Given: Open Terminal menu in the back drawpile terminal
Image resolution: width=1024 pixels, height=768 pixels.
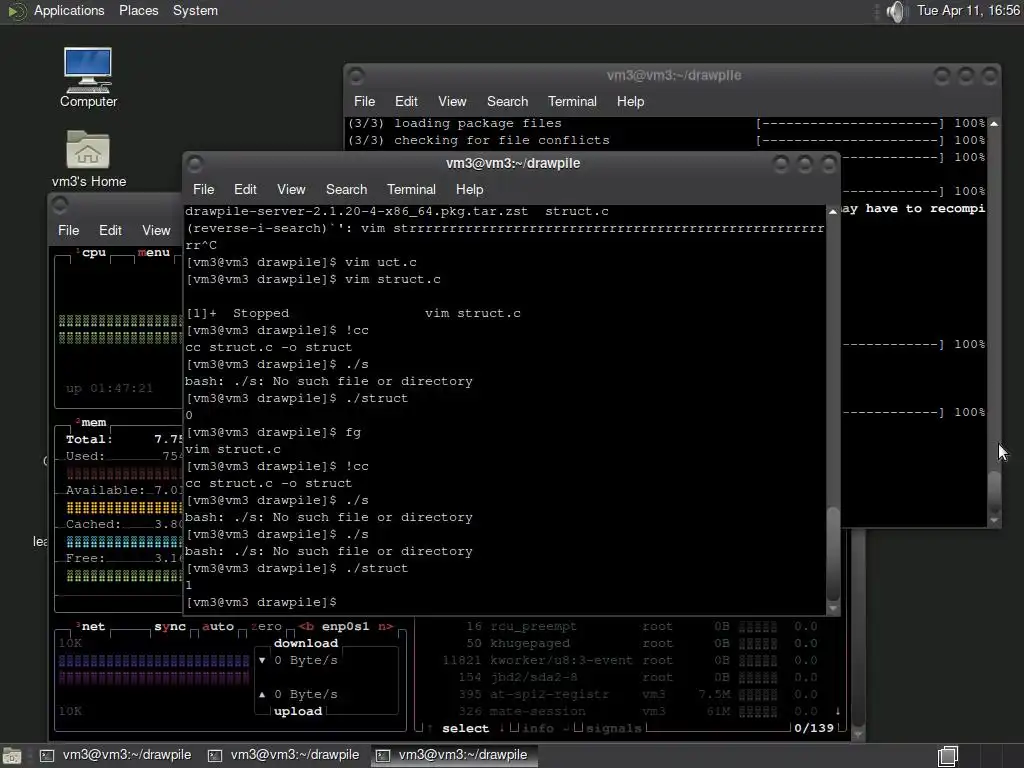Looking at the screenshot, I should click(x=573, y=102).
